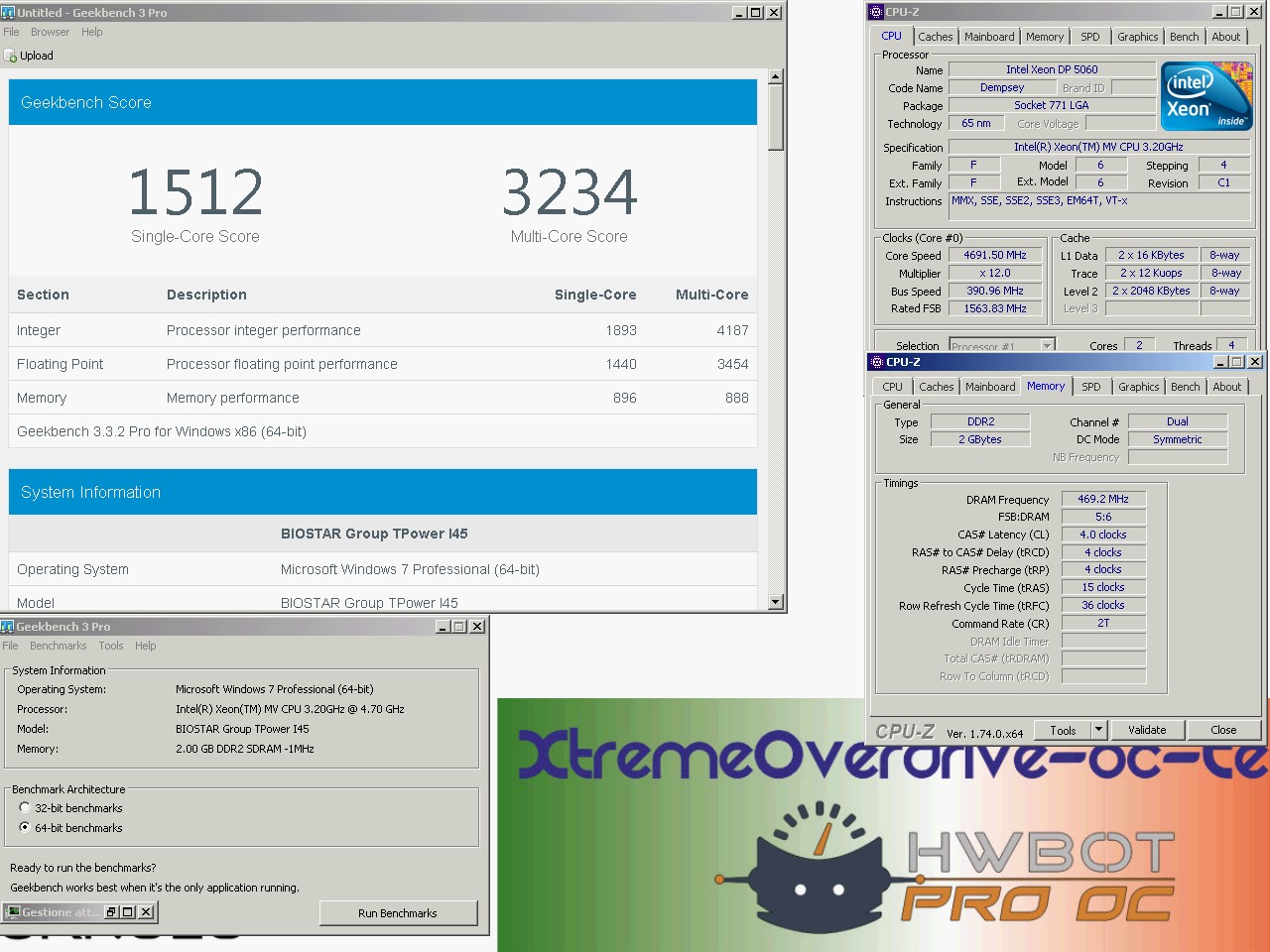Switch to Caches tab in top CPU-Z window
This screenshot has height=952, width=1270.
pos(935,37)
